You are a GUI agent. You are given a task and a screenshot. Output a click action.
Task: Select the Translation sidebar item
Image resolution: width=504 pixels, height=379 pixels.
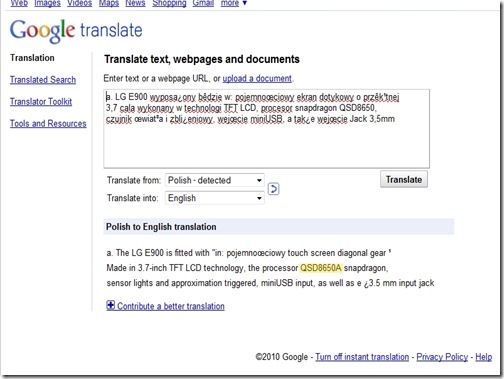pyautogui.click(x=32, y=58)
